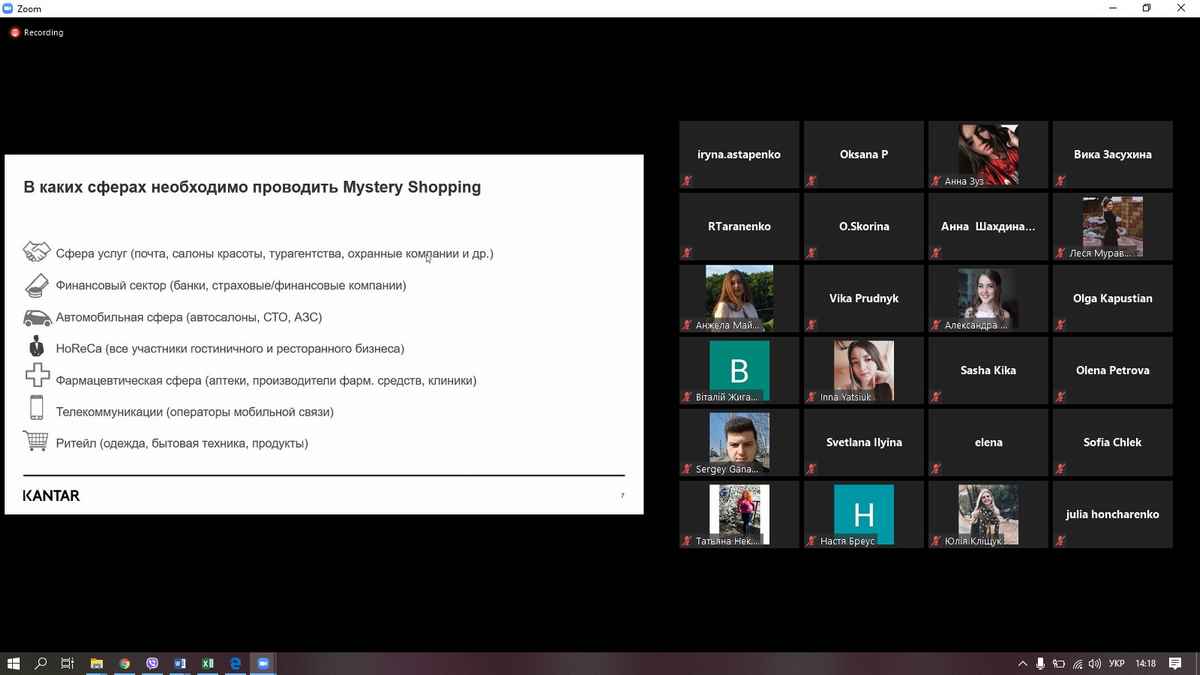Click the clock showing 14:18
Screen dimensions: 1200x675
click(x=1146, y=663)
